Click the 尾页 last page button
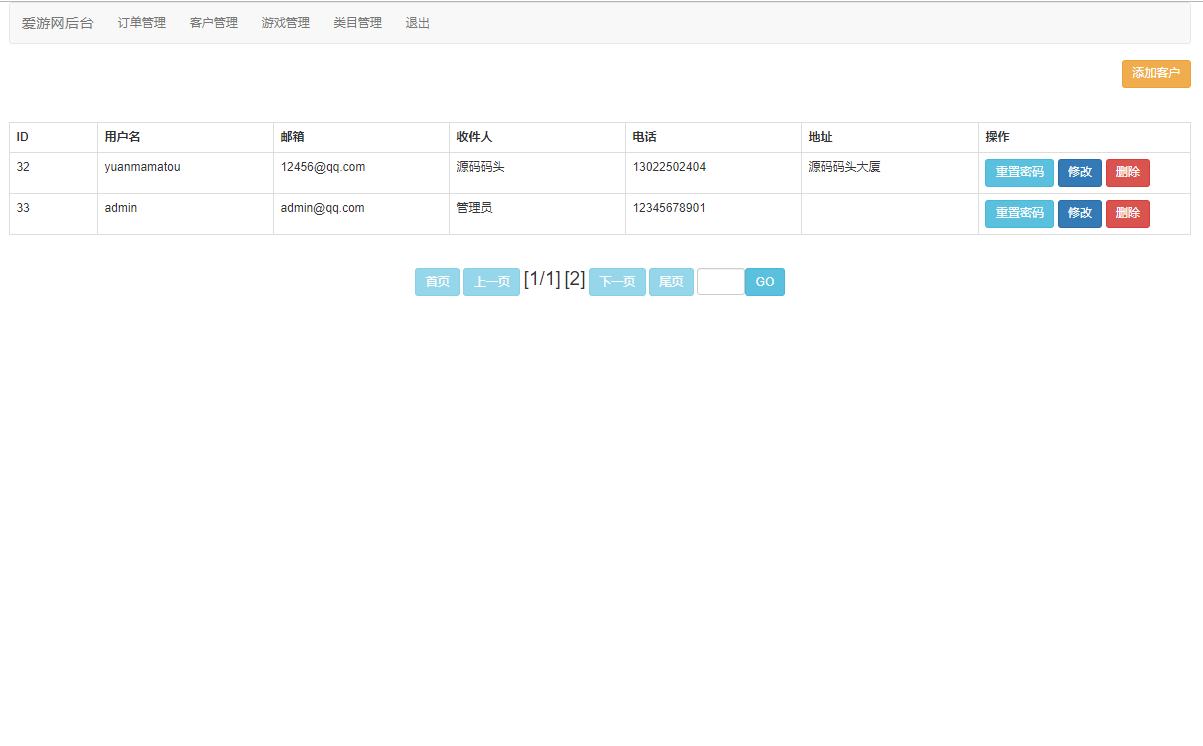The height and width of the screenshot is (746, 1203). click(671, 282)
